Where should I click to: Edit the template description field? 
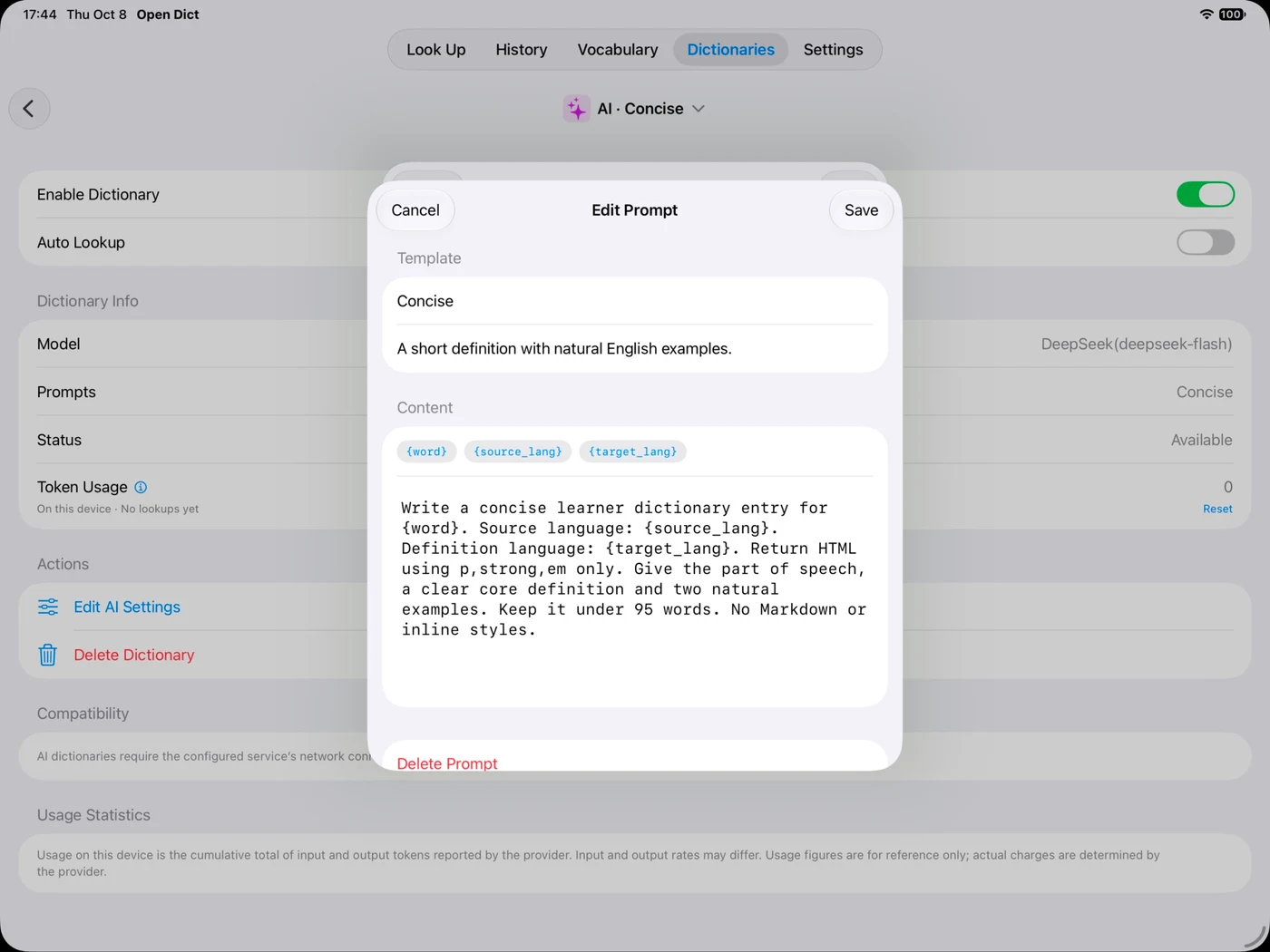[635, 349]
